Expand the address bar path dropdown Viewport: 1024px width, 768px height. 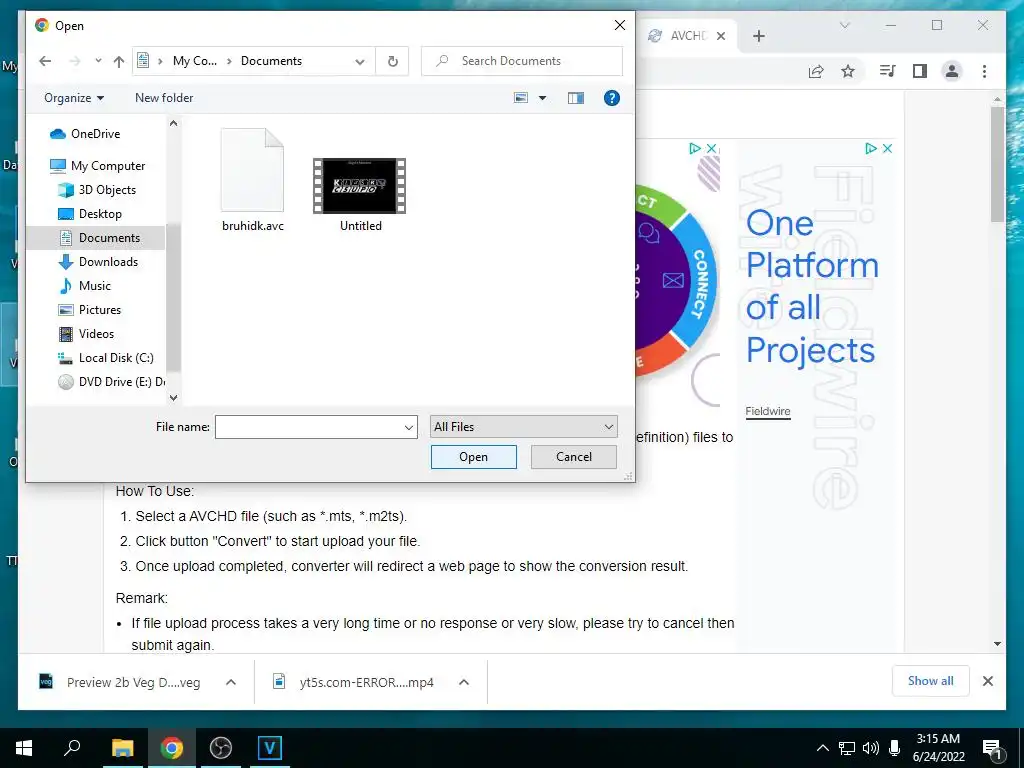click(360, 61)
